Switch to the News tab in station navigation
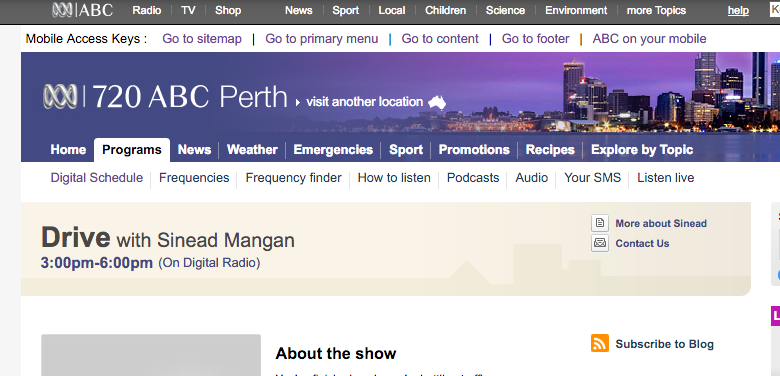 coord(194,150)
